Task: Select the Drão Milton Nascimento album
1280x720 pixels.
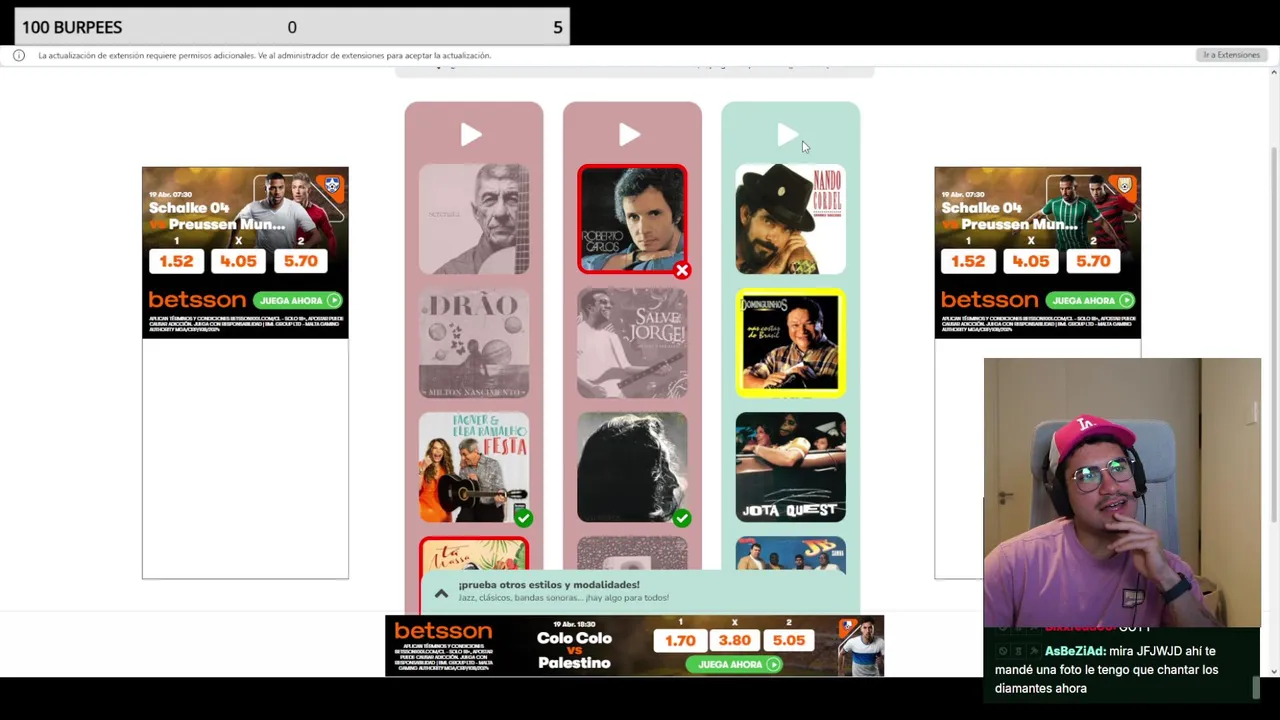Action: point(474,343)
